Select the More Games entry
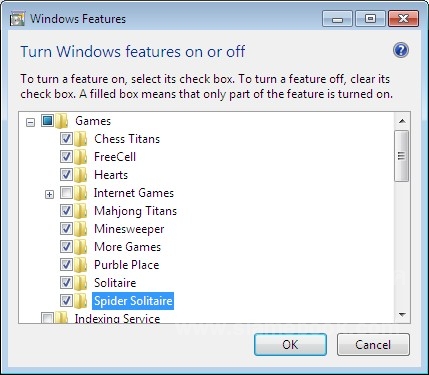The width and height of the screenshot is (429, 375). (127, 247)
